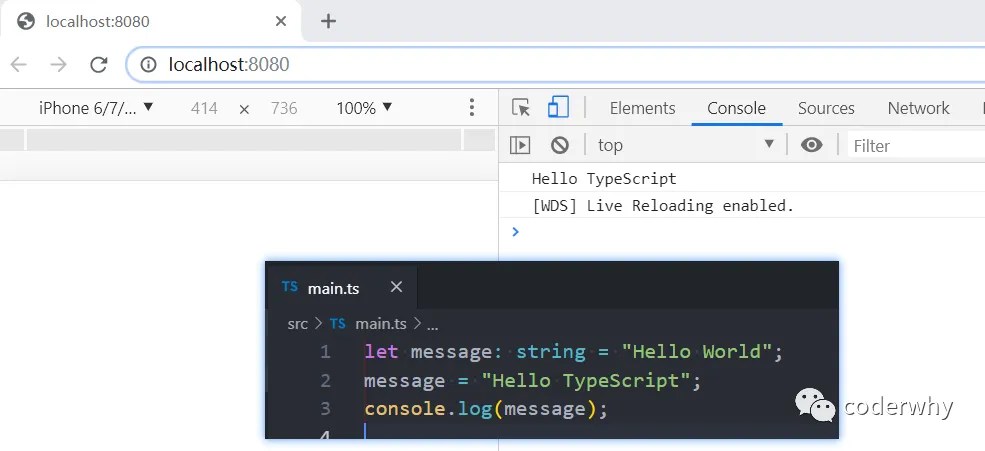
Task: Open the site information icon in address bar
Action: point(148,64)
